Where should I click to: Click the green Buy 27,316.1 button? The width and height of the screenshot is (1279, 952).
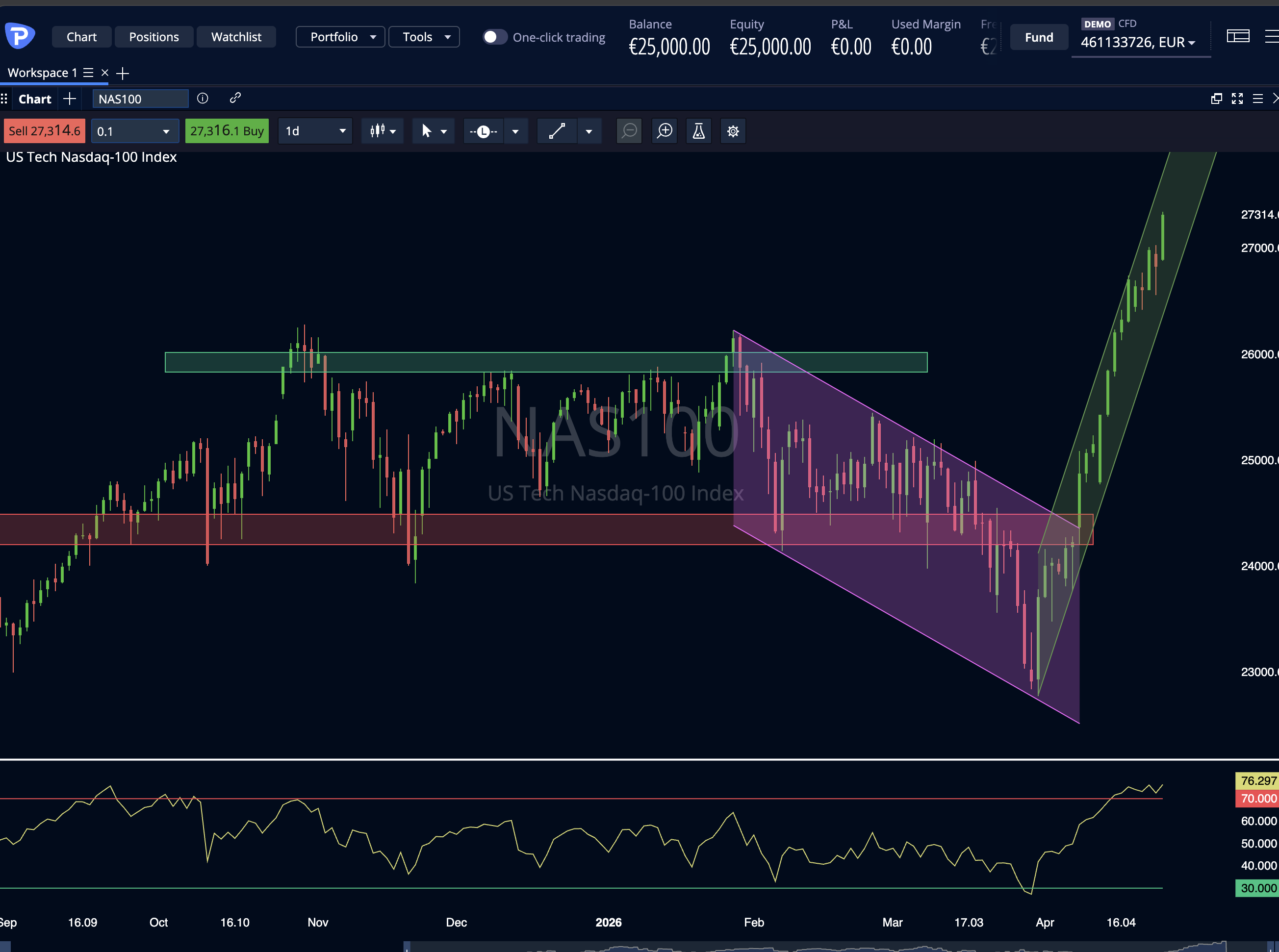(227, 131)
